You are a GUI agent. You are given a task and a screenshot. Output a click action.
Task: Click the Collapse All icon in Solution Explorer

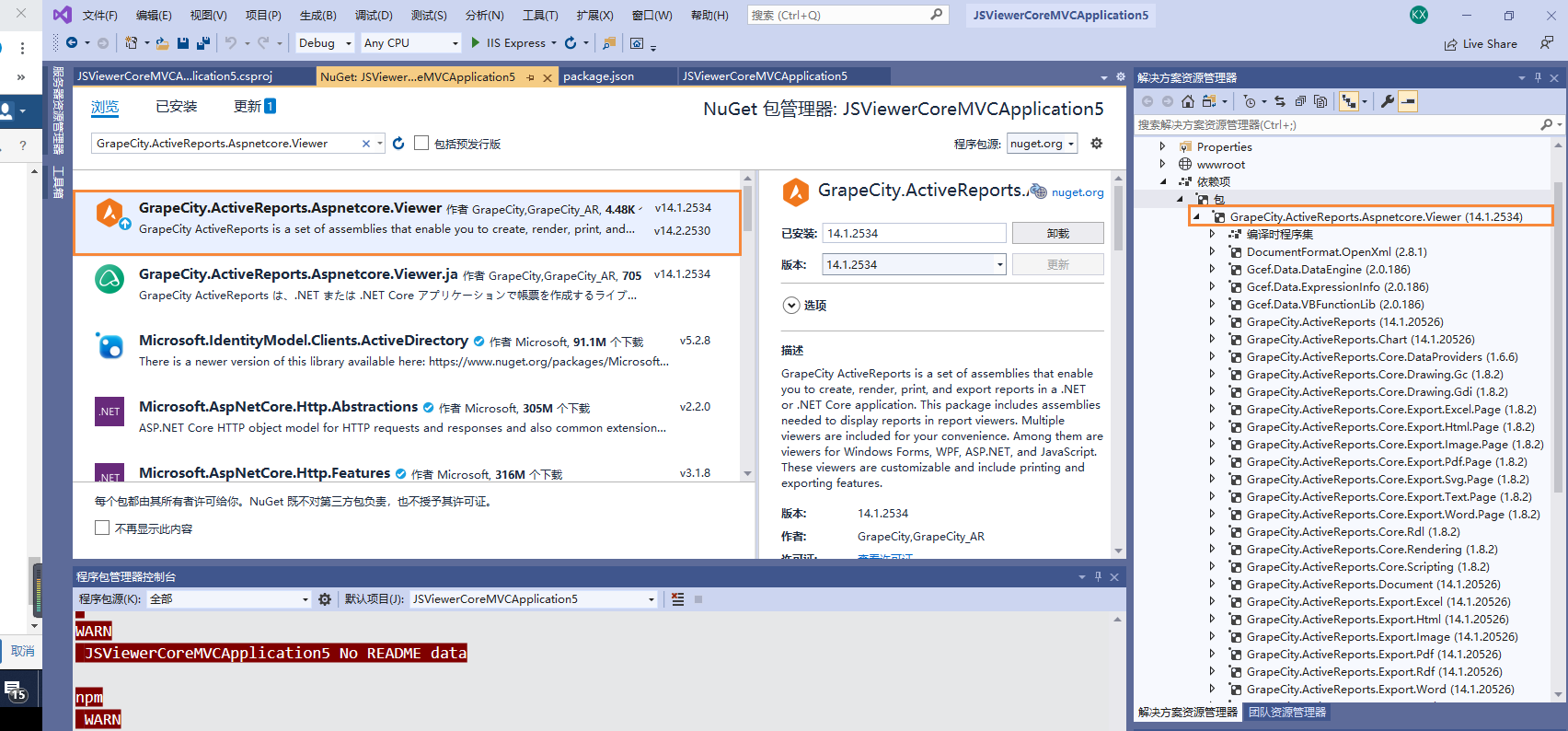[1300, 101]
